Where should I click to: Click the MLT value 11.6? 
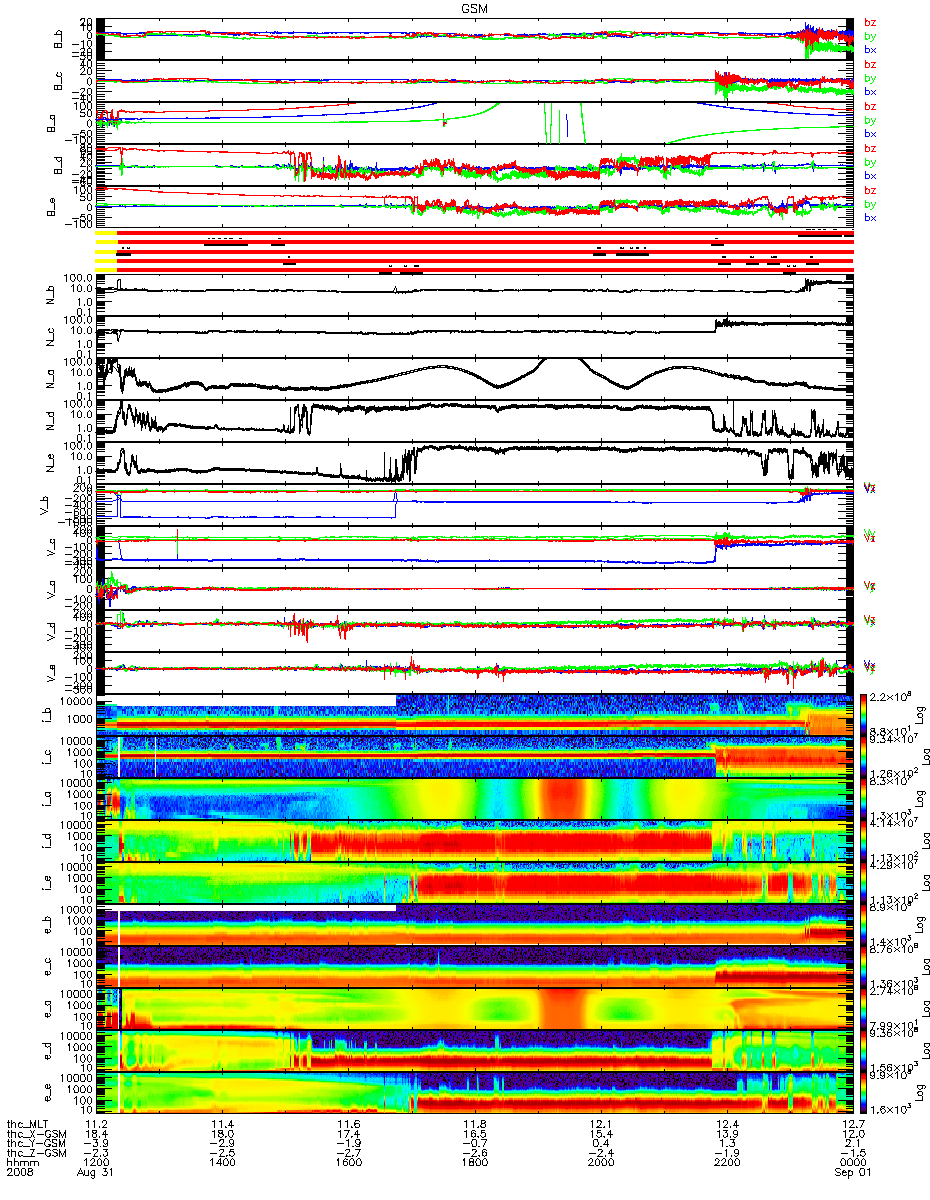tap(348, 1123)
